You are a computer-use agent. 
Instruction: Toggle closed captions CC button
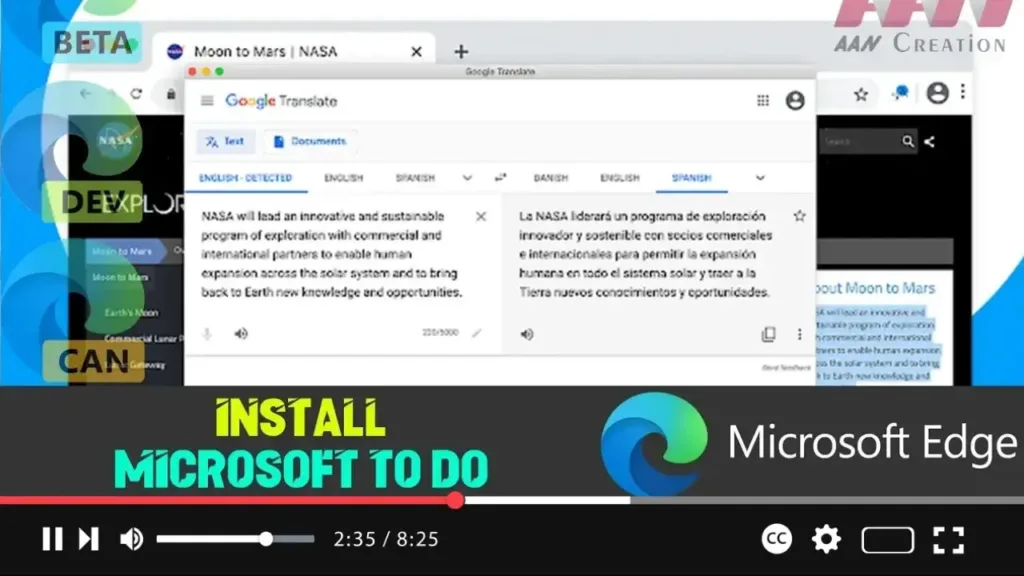click(777, 539)
